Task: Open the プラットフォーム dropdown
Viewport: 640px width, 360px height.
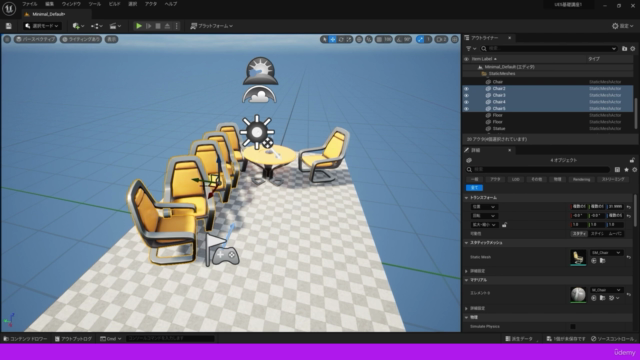Action: click(212, 26)
